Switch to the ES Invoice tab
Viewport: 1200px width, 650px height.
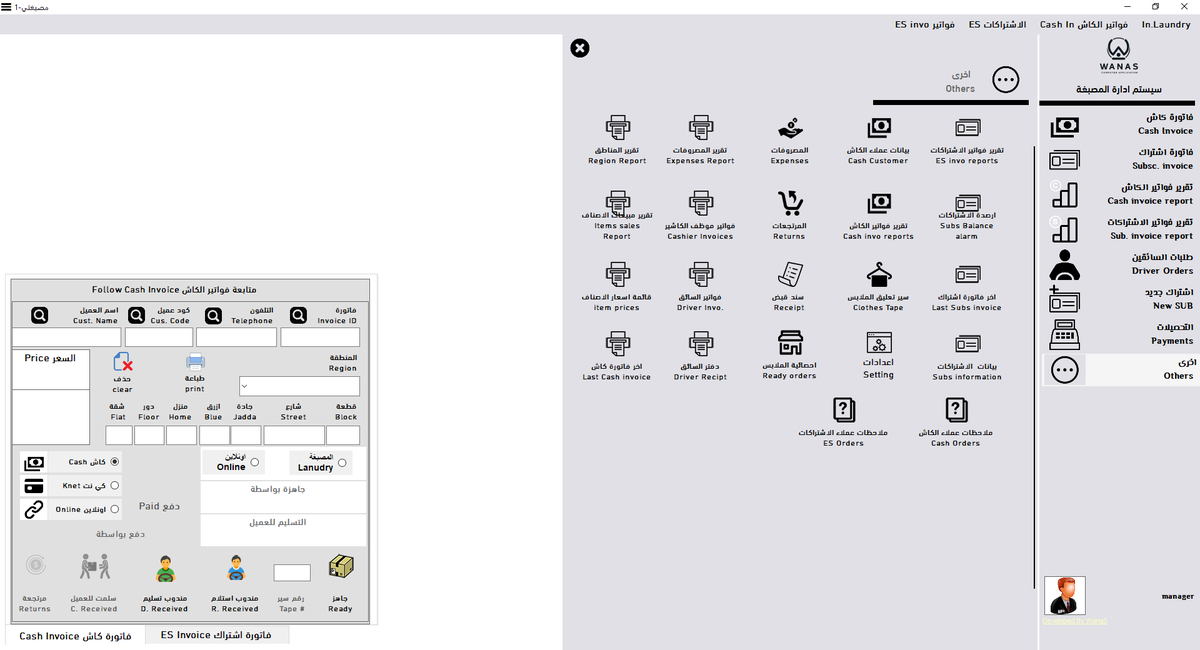[218, 634]
